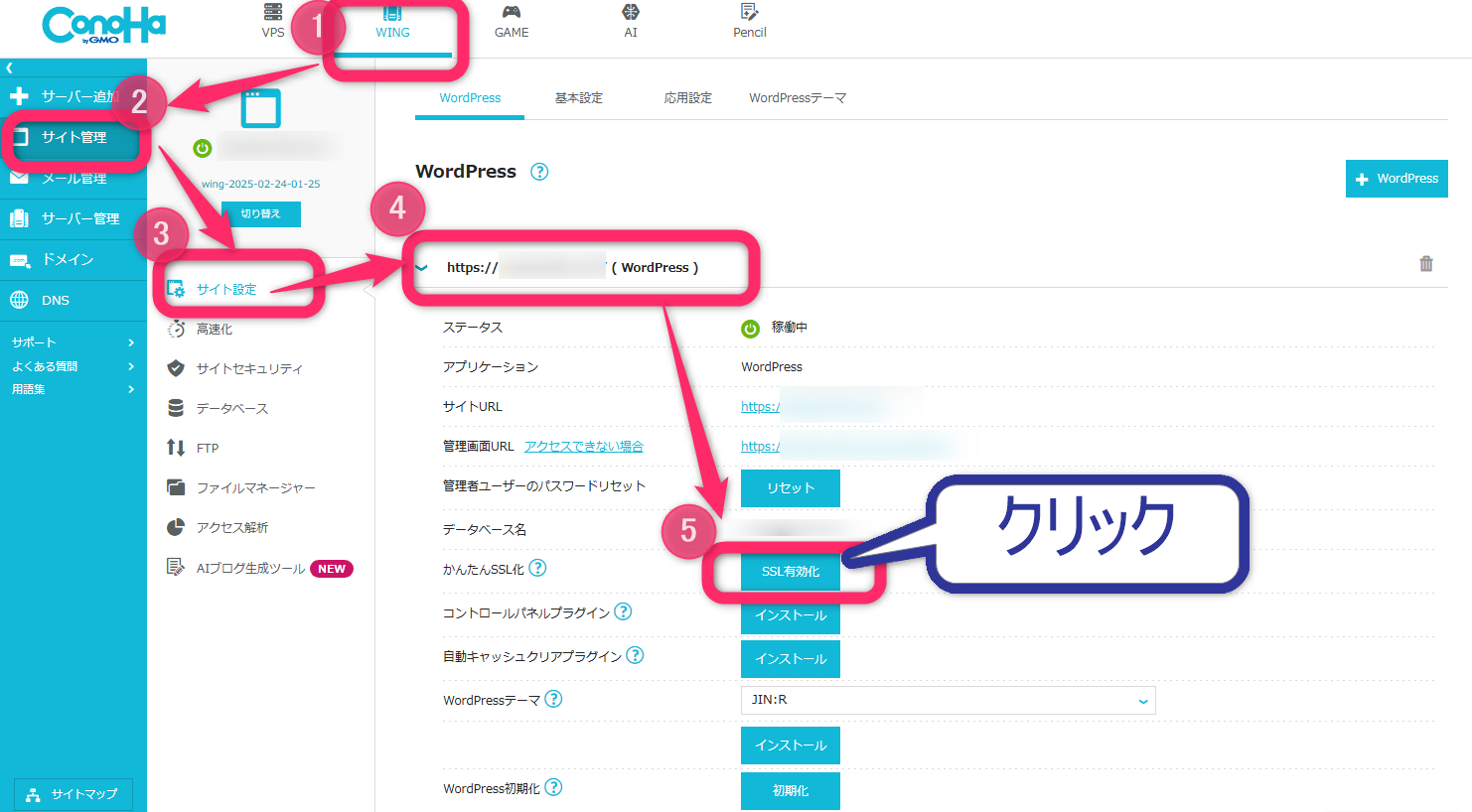
Task: Open the 管理画面URL https link
Action: (760, 447)
